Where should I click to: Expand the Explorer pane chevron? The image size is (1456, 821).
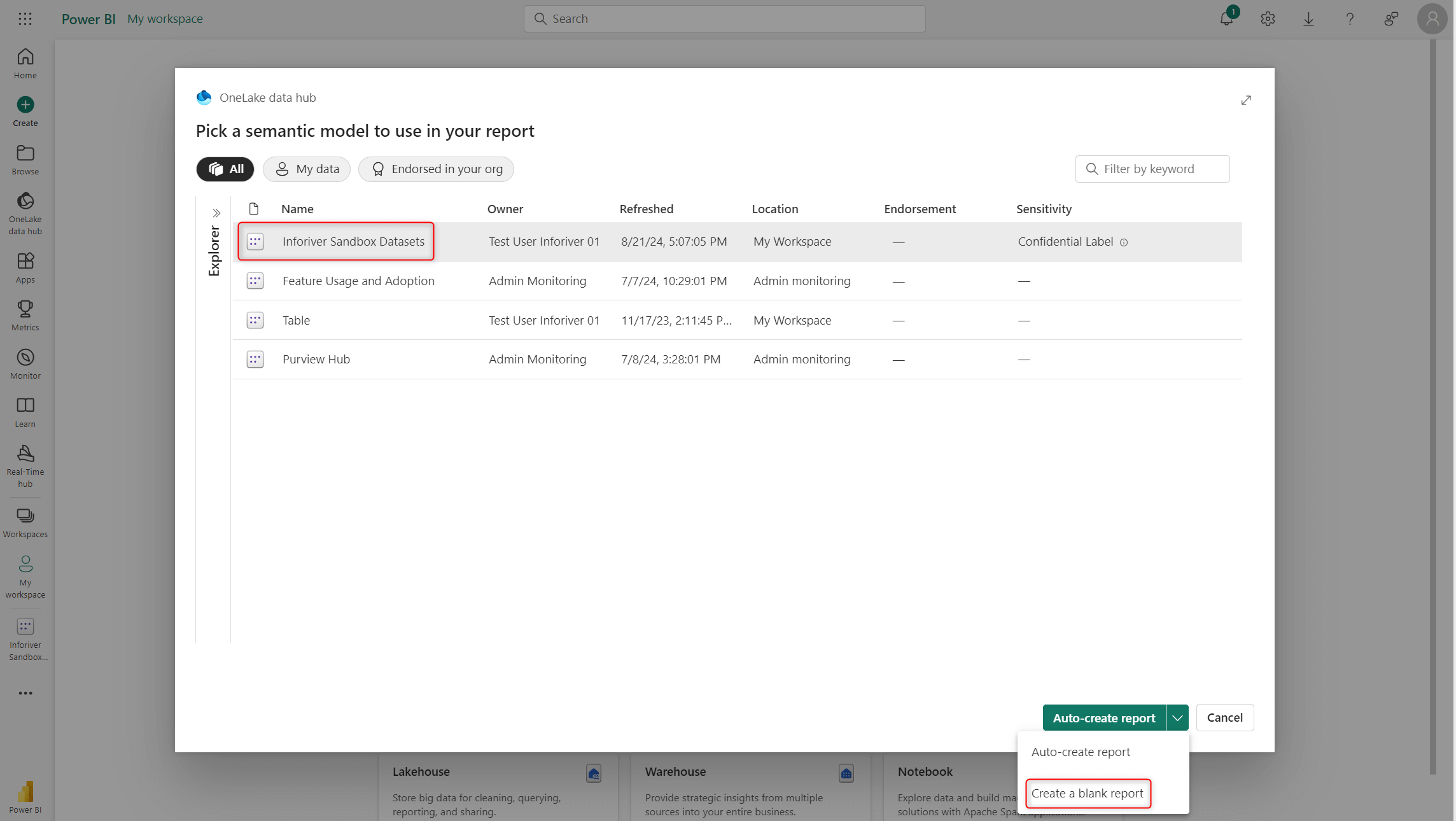(216, 213)
